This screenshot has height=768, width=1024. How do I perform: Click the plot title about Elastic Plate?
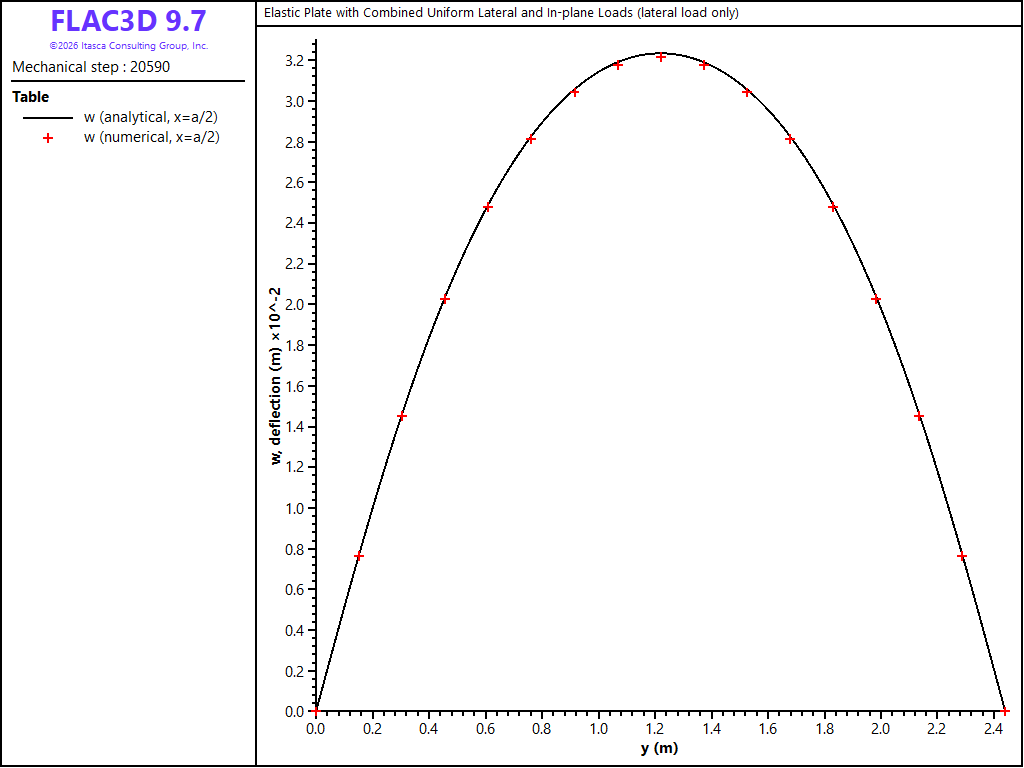pyautogui.click(x=501, y=12)
